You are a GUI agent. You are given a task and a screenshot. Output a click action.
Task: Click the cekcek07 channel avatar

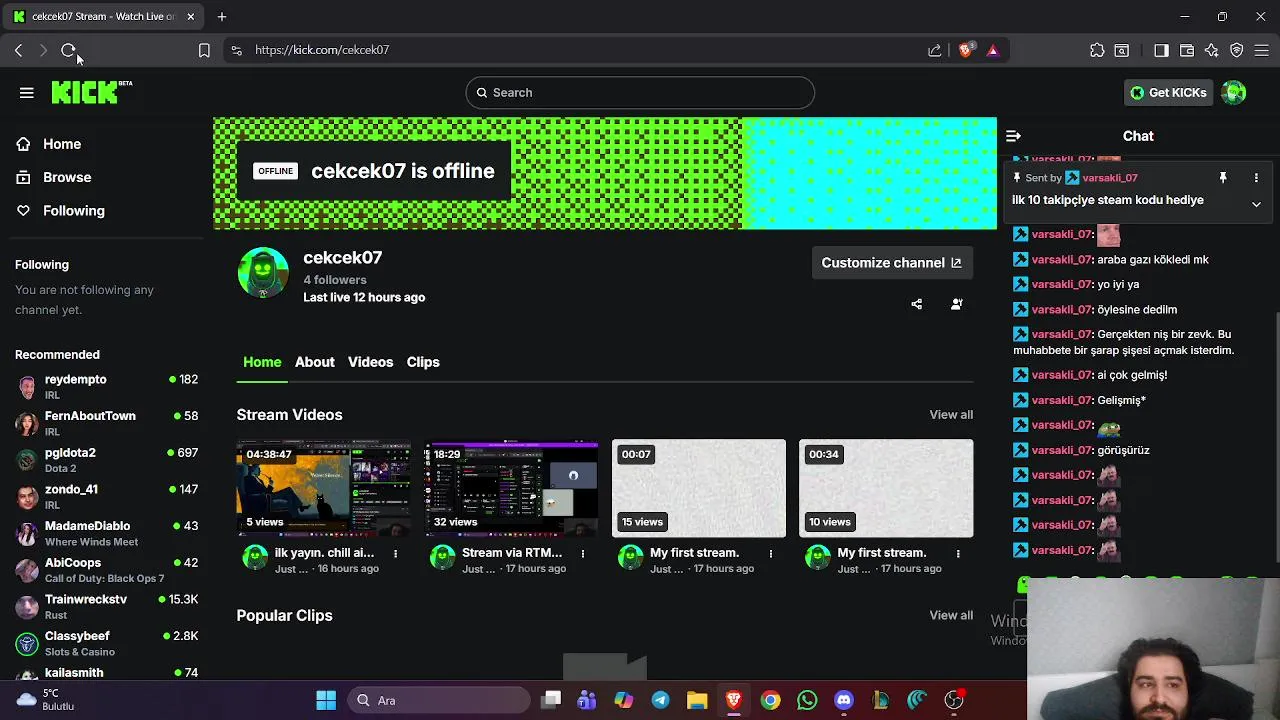[263, 273]
